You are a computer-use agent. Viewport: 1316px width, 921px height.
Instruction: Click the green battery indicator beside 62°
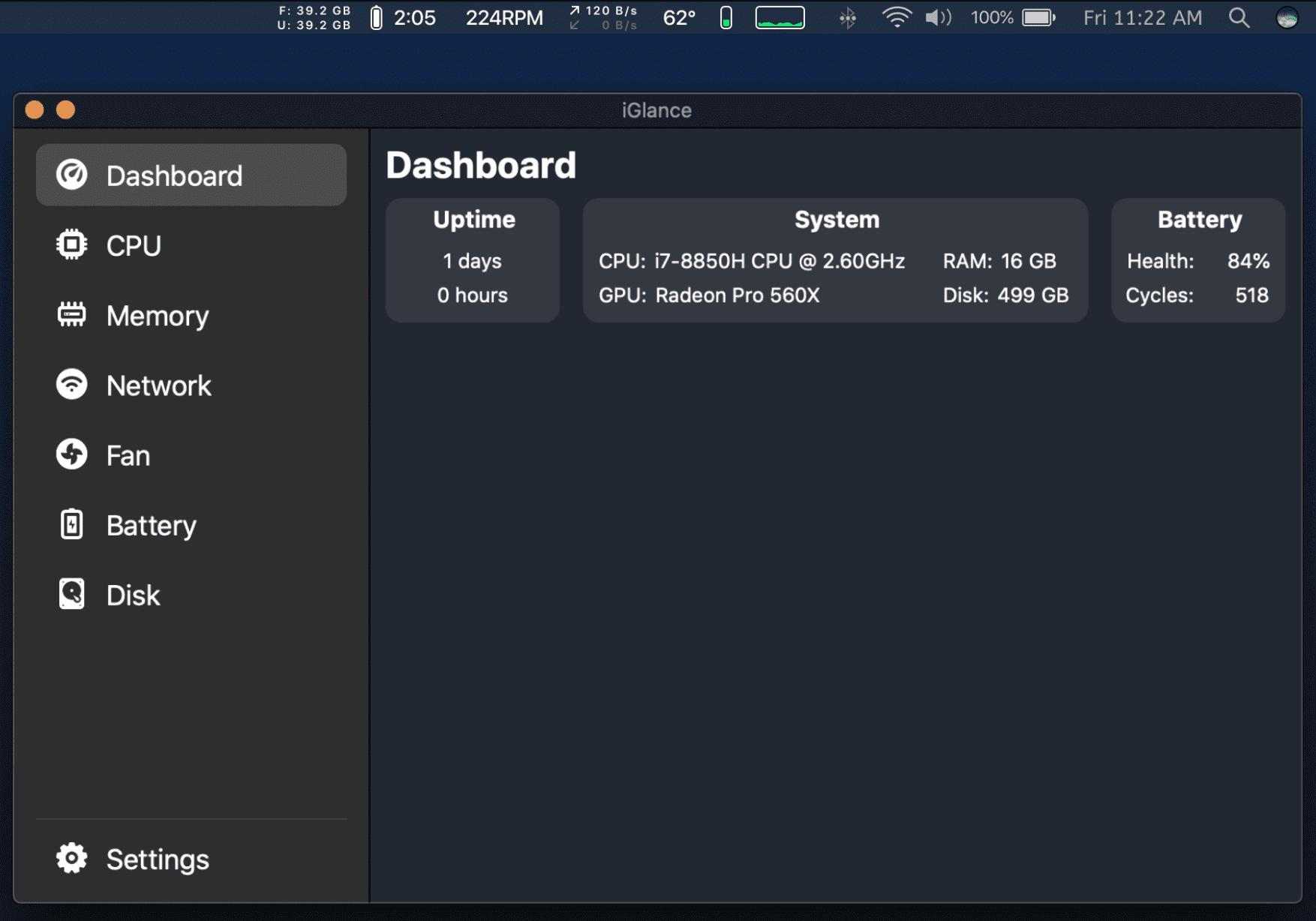coord(726,17)
